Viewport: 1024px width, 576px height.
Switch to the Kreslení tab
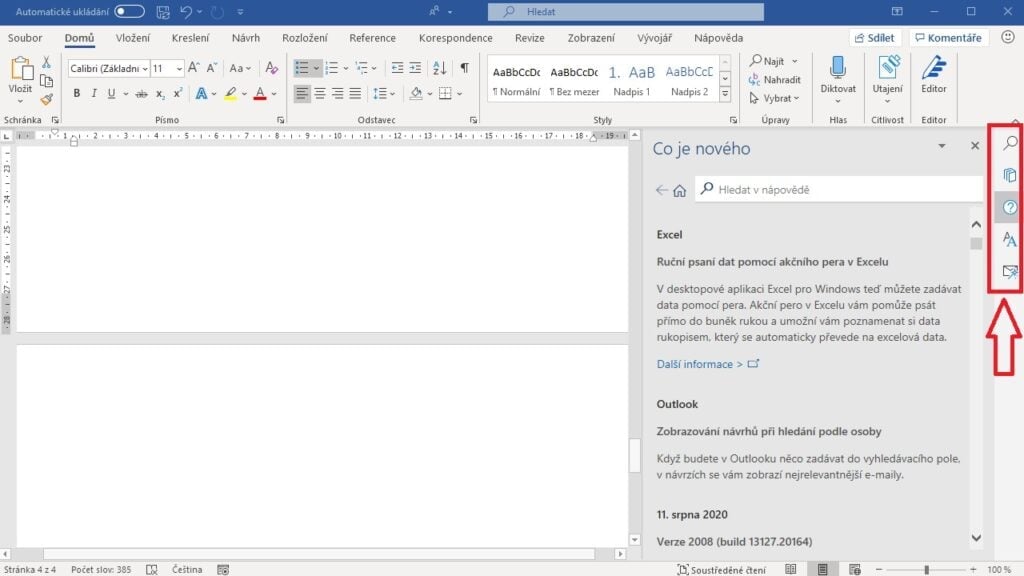coord(190,38)
